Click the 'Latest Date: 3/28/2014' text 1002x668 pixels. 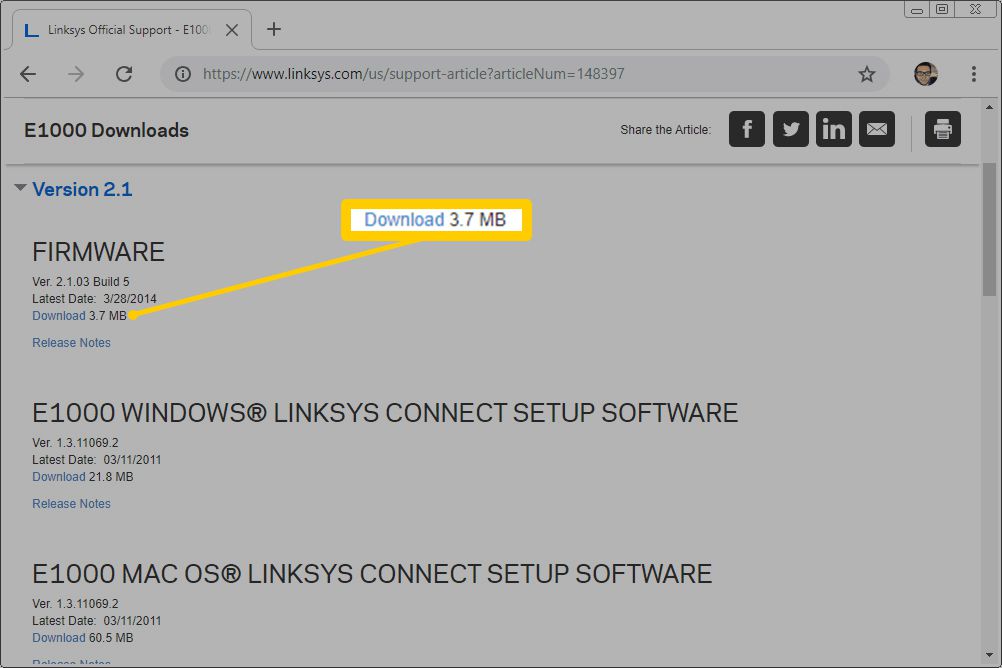click(95, 299)
